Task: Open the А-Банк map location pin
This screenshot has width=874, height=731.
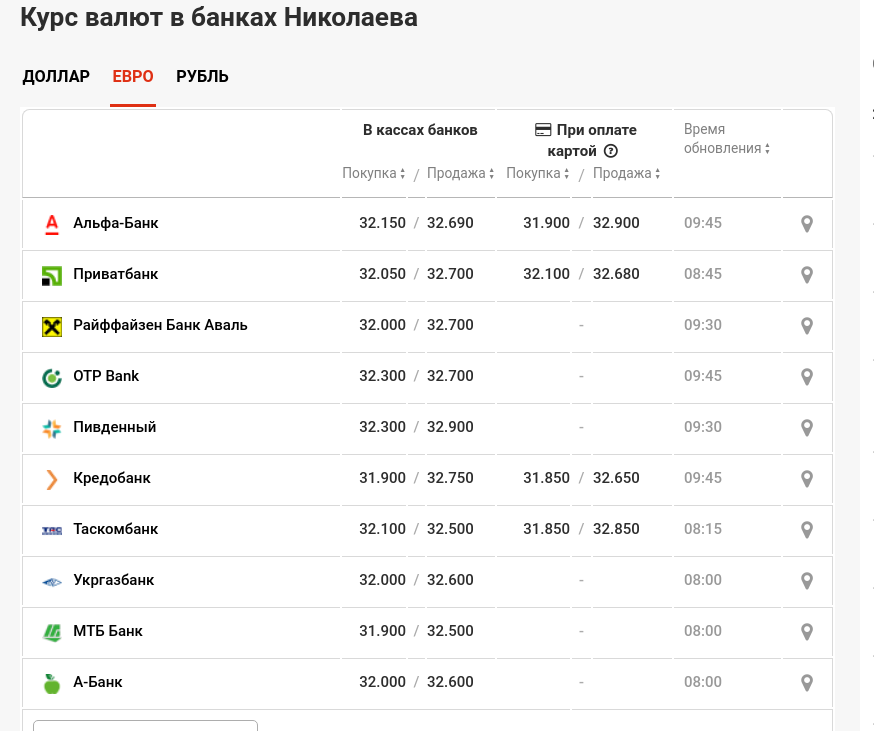Action: [807, 682]
